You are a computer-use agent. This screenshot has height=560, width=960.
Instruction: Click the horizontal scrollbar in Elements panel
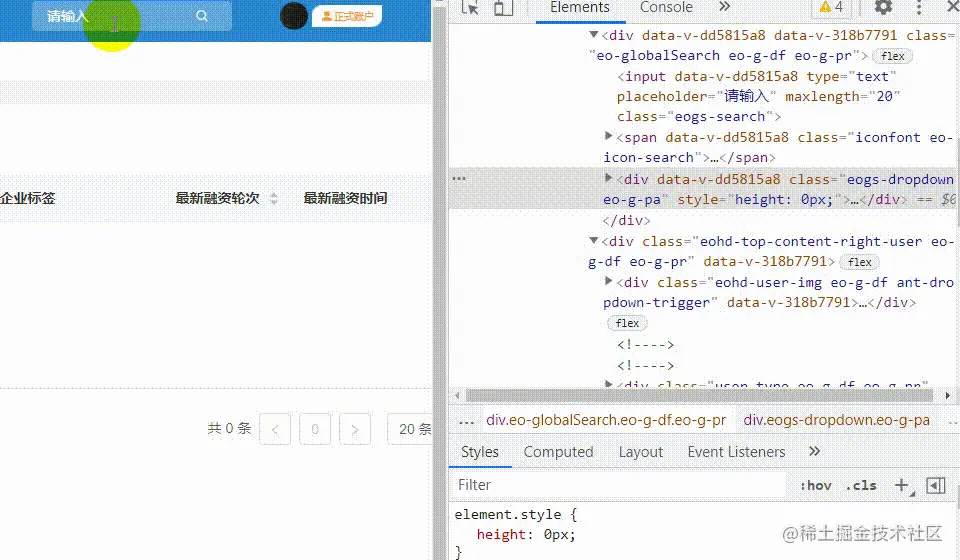[699, 395]
